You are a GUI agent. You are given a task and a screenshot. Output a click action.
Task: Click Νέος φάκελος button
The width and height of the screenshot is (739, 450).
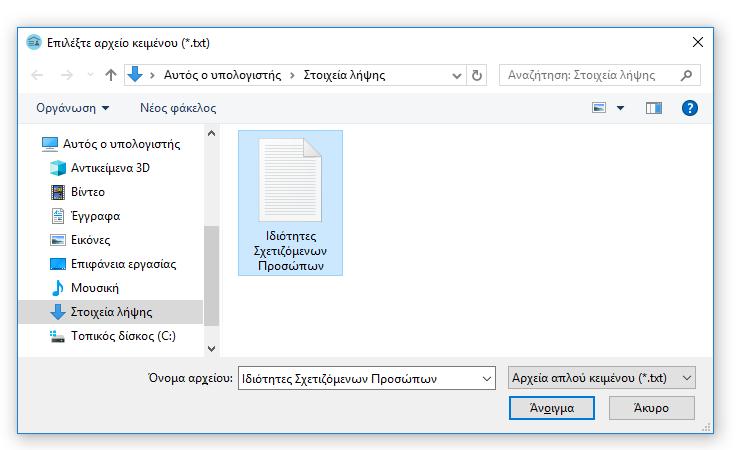[x=178, y=108]
